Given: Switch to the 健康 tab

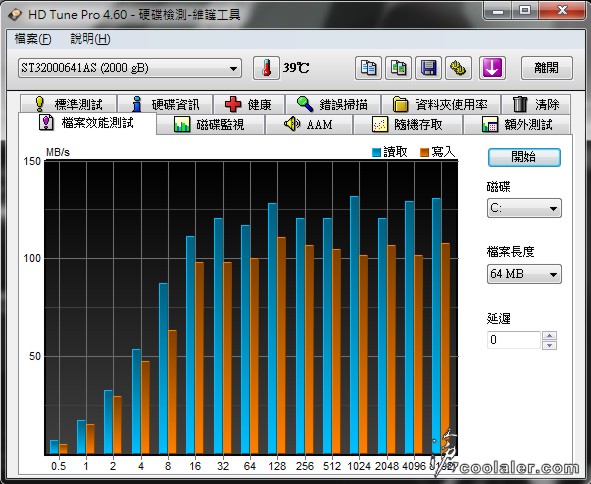Looking at the screenshot, I should [249, 104].
